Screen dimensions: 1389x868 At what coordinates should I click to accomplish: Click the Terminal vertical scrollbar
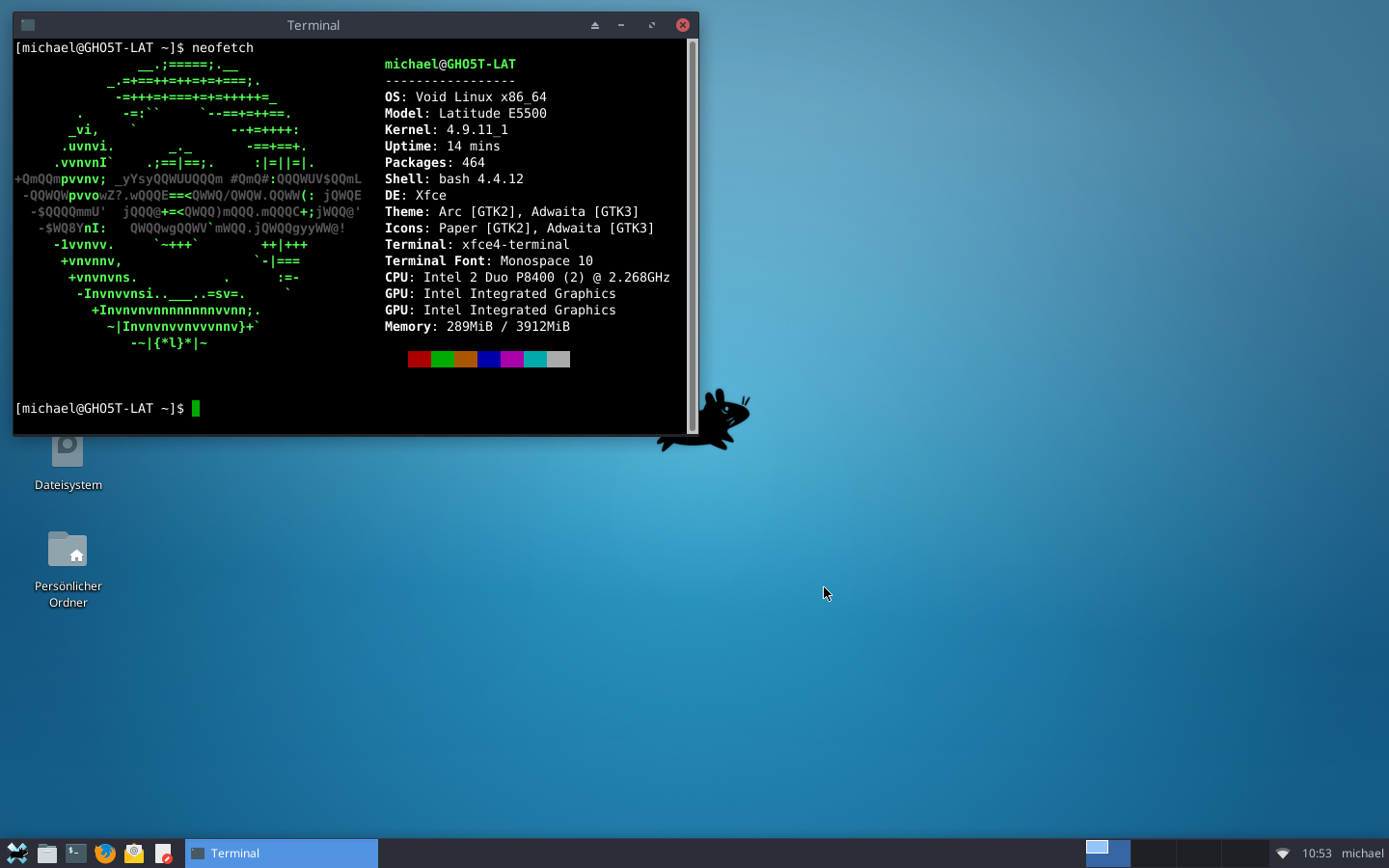click(692, 236)
